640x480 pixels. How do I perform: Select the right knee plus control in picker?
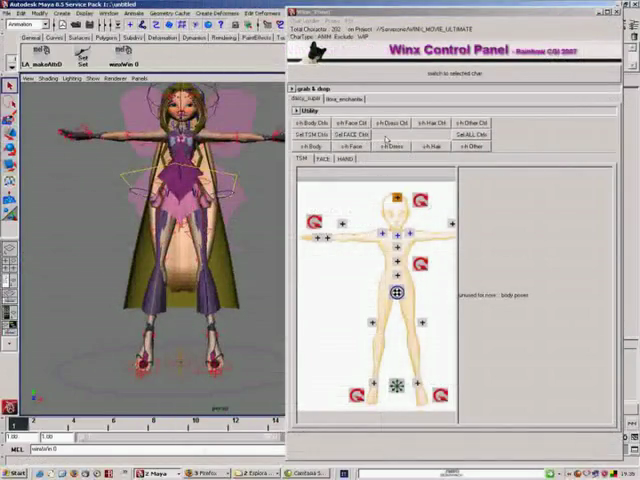tap(422, 322)
